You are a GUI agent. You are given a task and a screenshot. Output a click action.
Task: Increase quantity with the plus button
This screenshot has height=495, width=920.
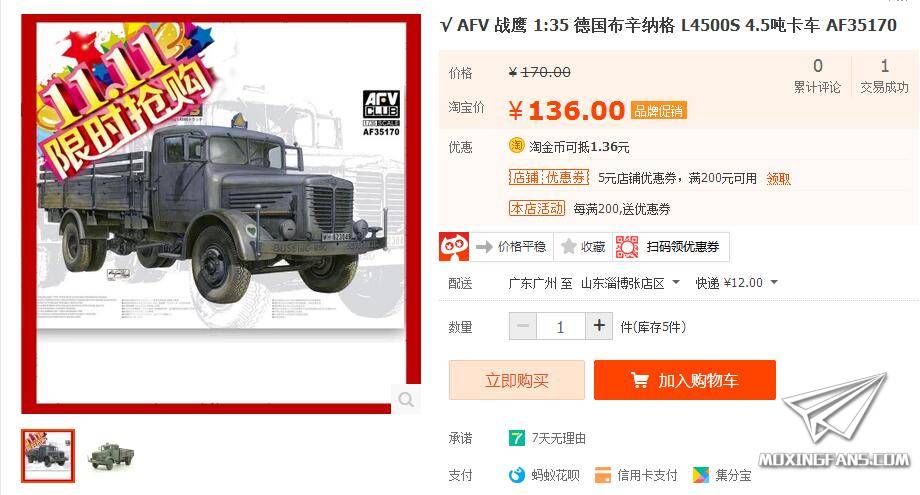[599, 326]
